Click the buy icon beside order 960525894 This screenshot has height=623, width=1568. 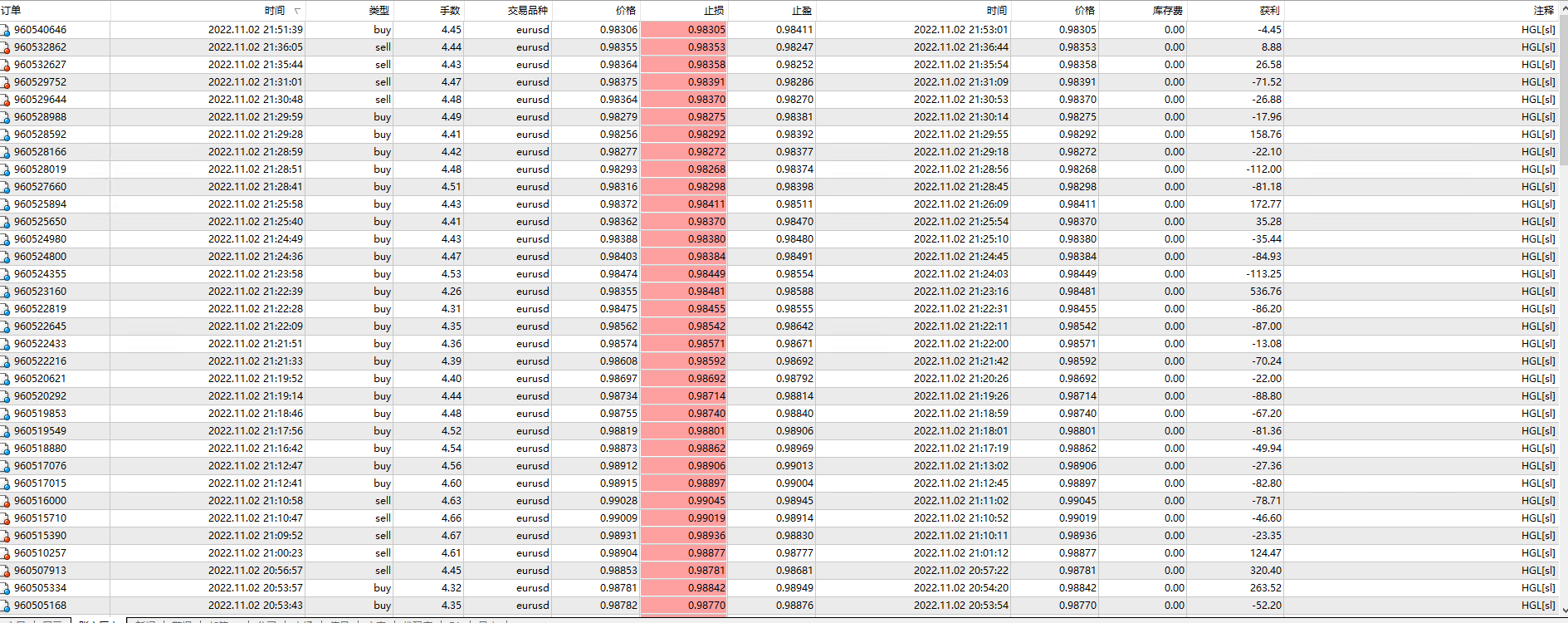5,204
